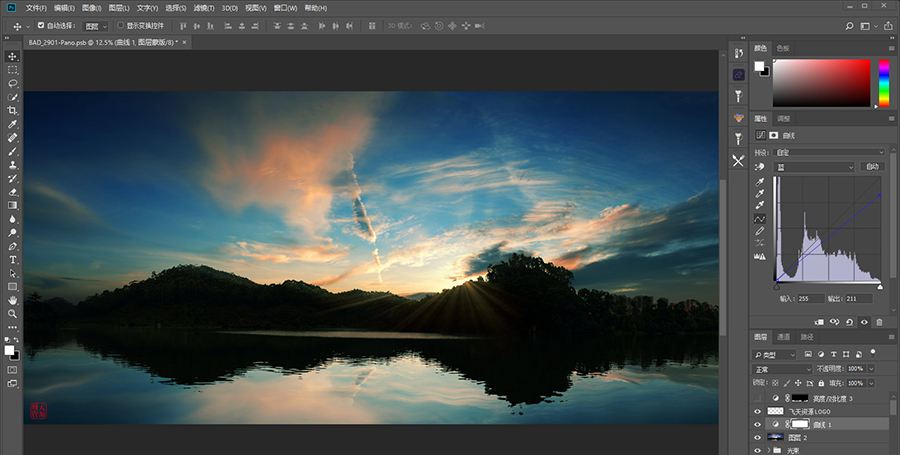Viewport: 900px width, 455px height.
Task: Open the curves preset dropdown
Action: [x=829, y=153]
